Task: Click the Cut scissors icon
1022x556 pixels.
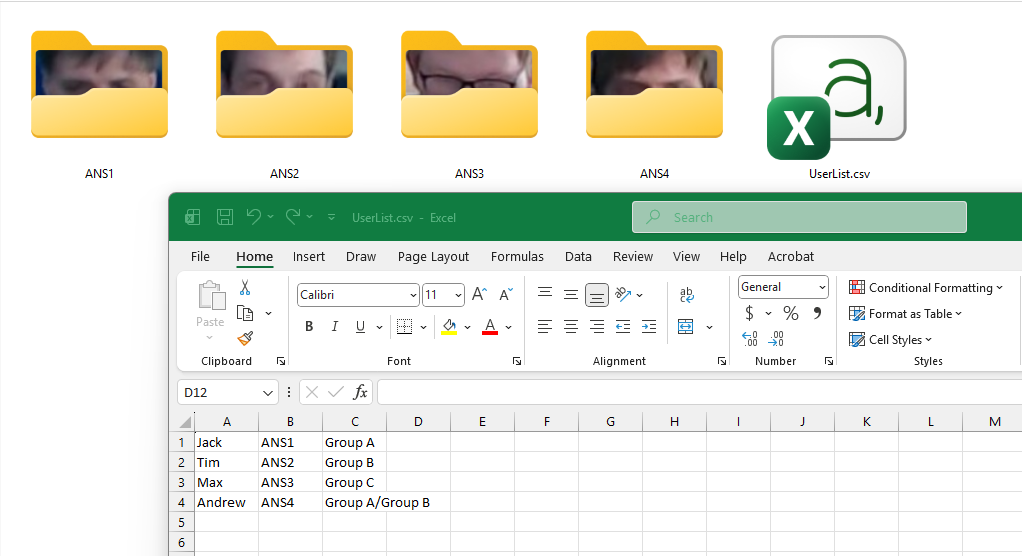Action: (245, 288)
